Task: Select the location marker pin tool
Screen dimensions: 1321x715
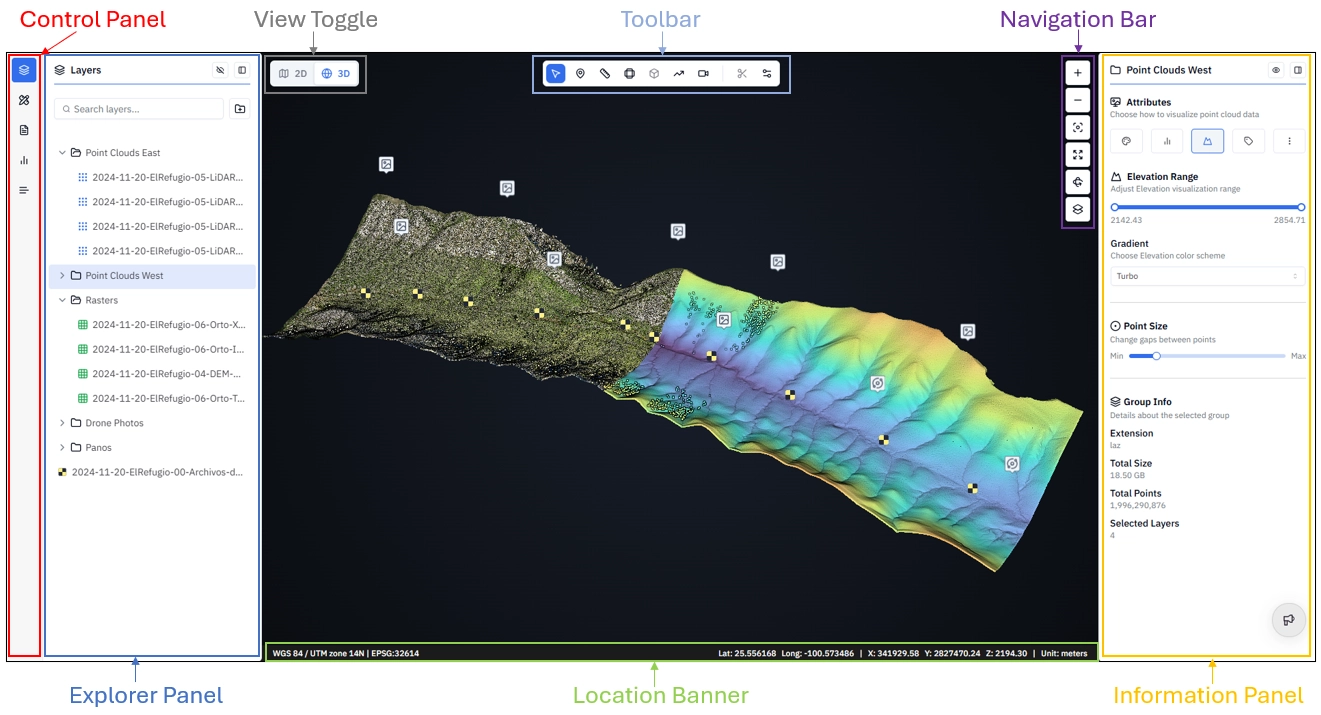Action: 580,74
